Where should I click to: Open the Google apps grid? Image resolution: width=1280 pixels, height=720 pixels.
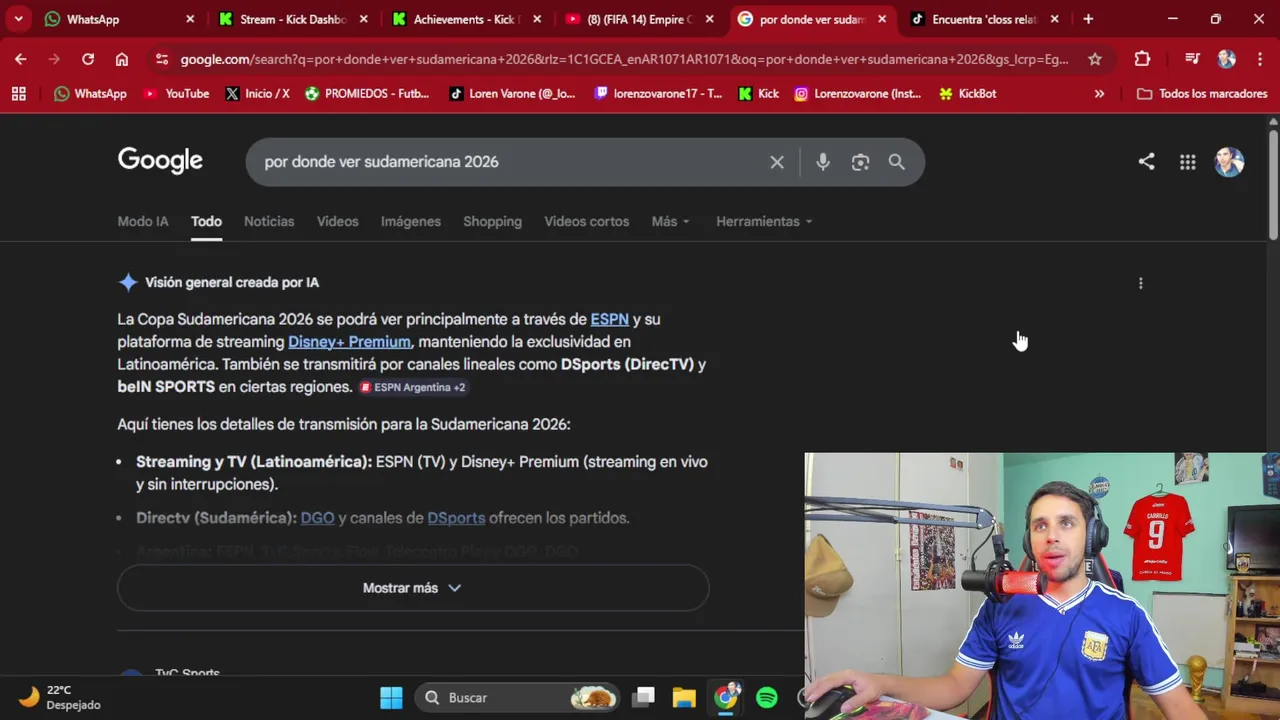pos(1187,162)
